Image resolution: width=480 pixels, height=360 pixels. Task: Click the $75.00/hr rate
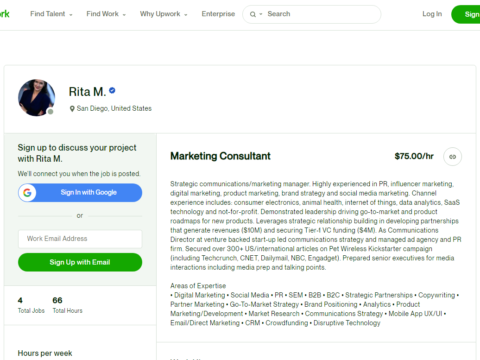point(414,156)
